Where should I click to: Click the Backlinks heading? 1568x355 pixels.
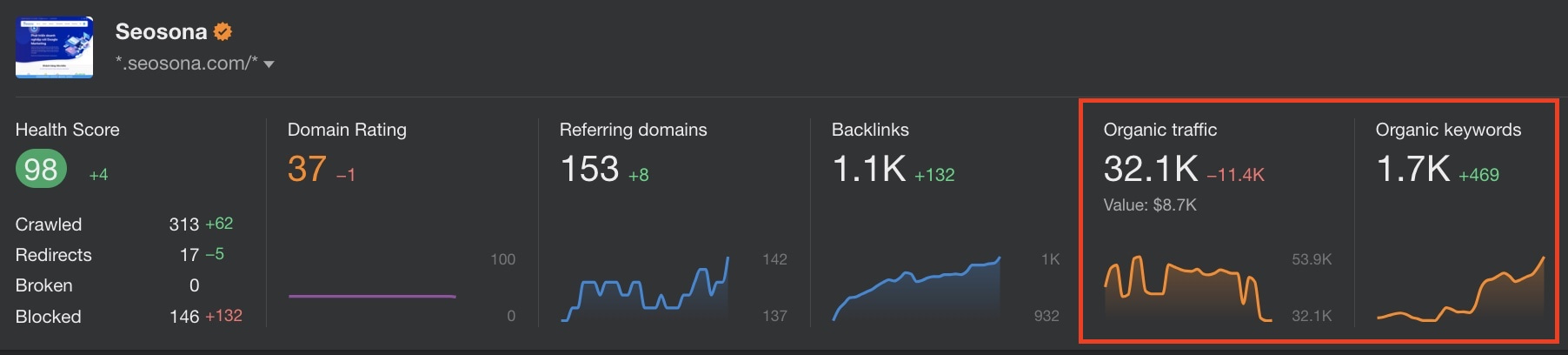pos(870,130)
